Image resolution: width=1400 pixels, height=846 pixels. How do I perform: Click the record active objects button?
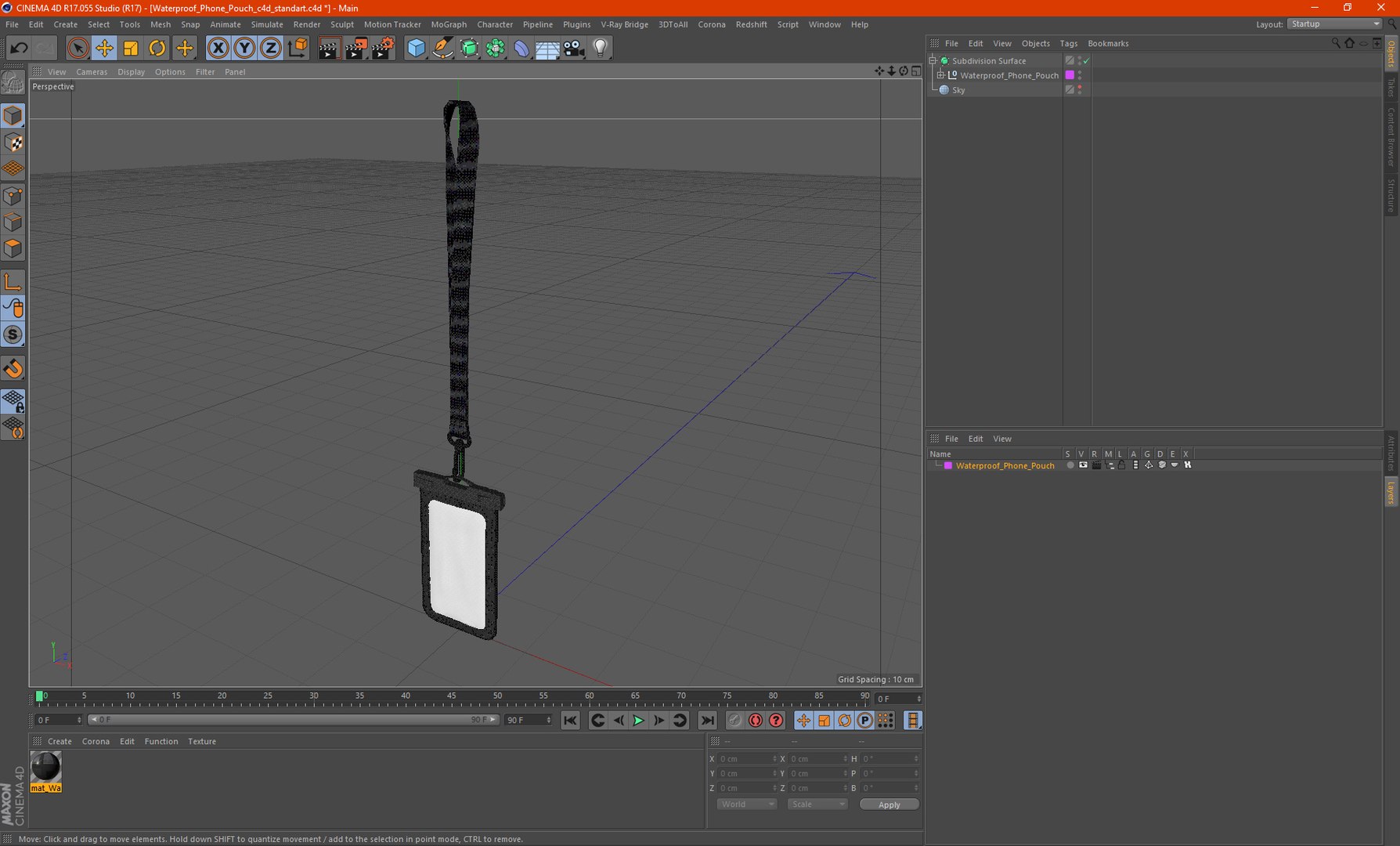[x=734, y=721]
